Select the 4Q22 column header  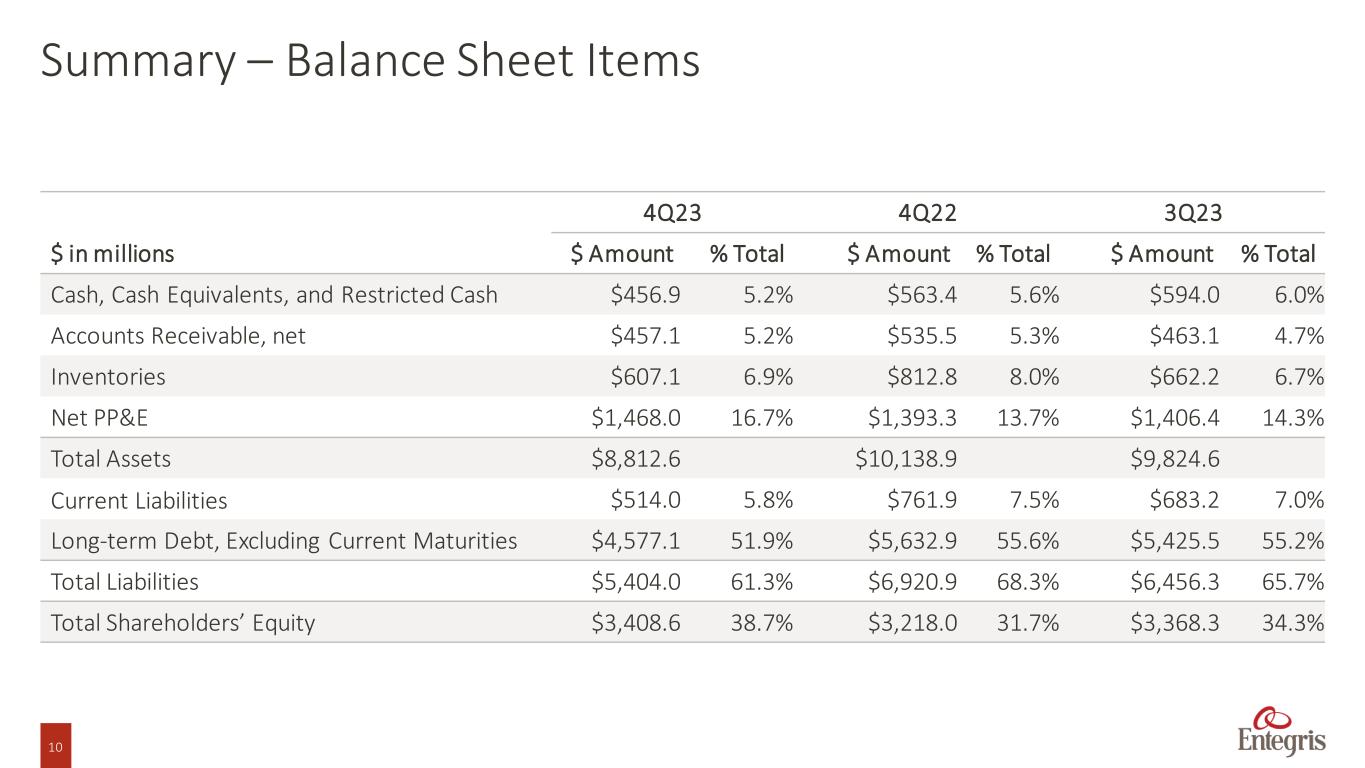[925, 212]
